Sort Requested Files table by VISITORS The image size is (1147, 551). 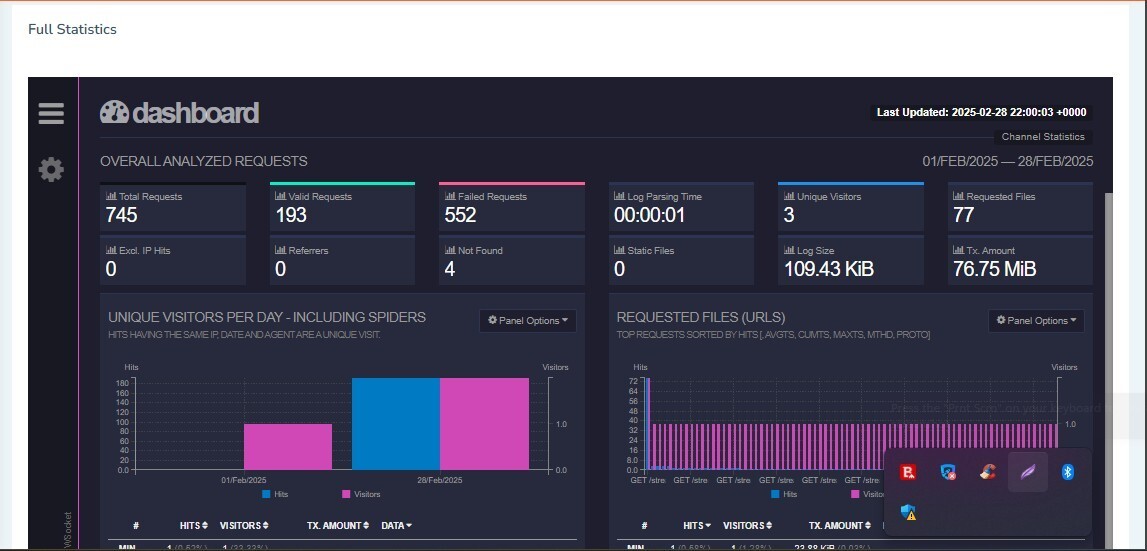pyautogui.click(x=748, y=525)
